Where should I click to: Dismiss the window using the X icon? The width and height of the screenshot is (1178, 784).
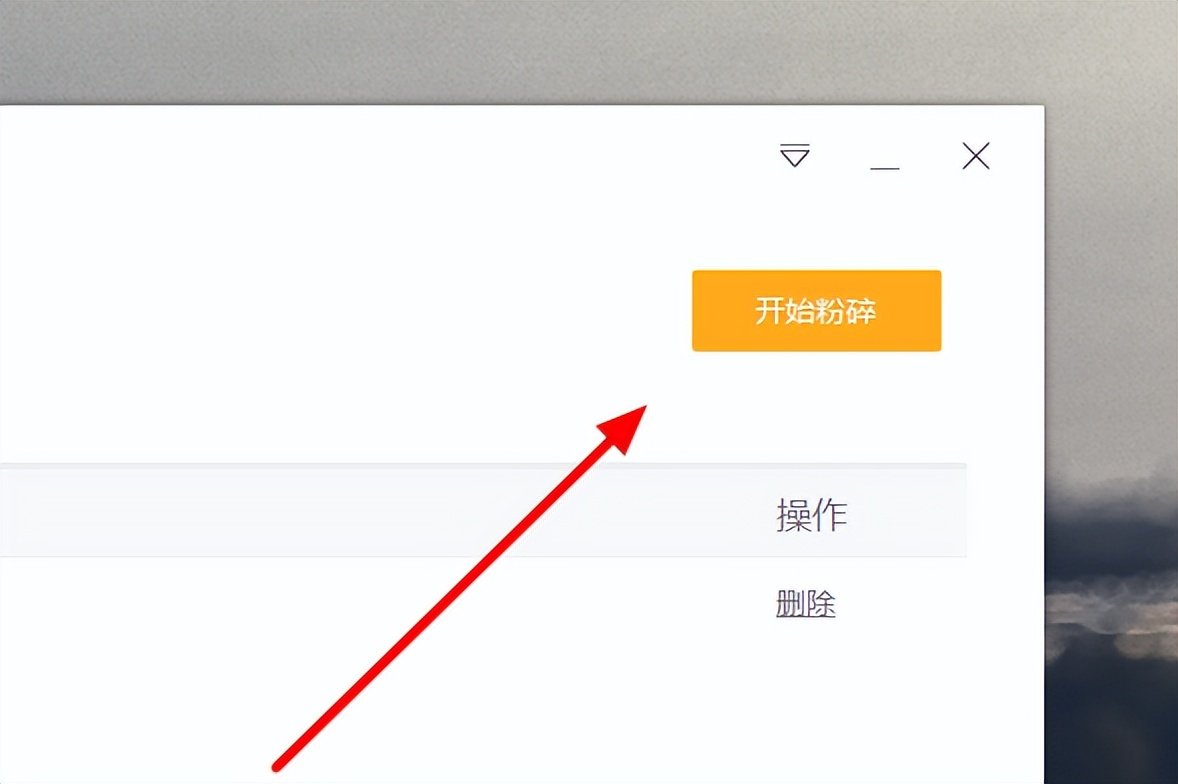pos(976,156)
